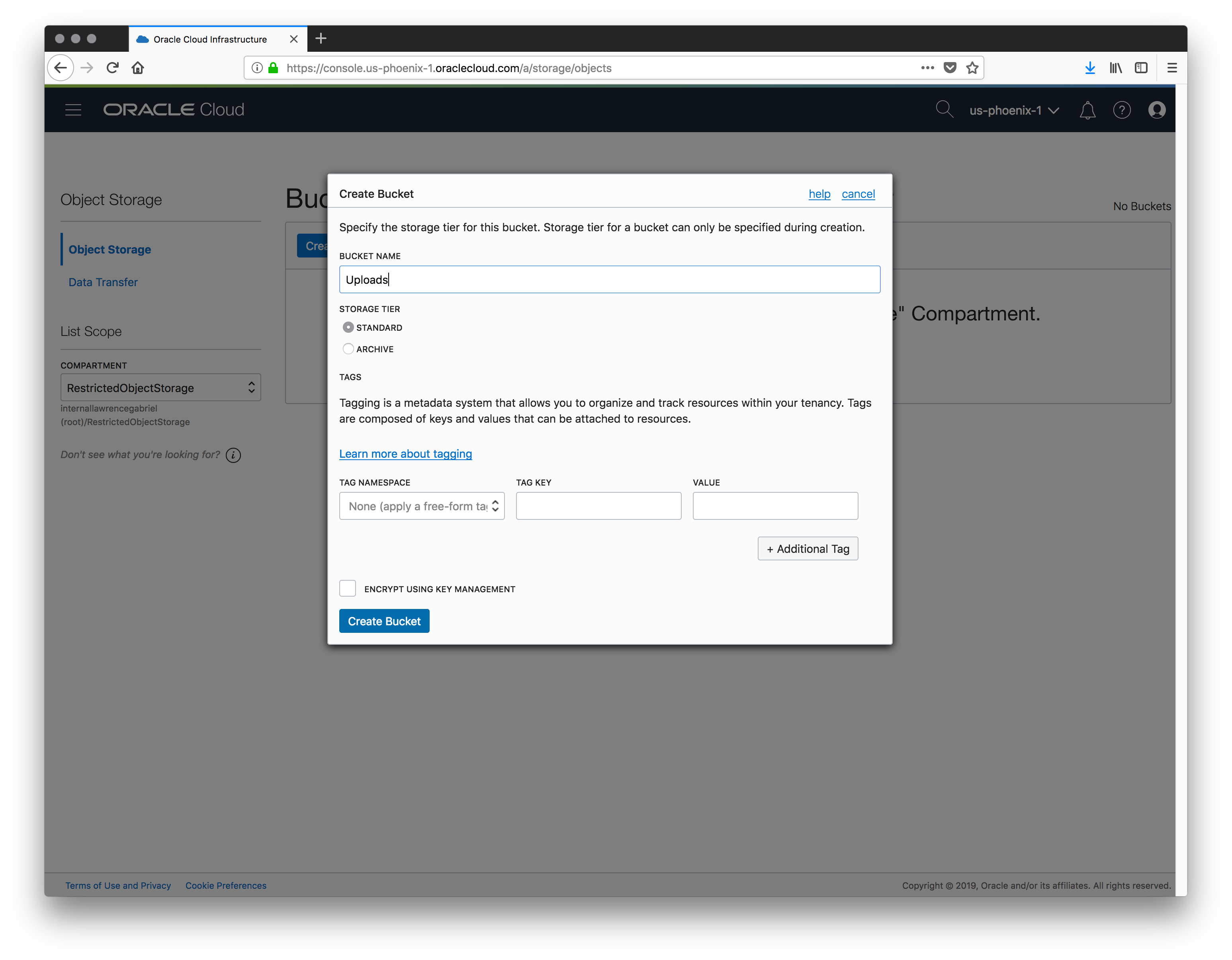Viewport: 1232px width, 960px height.
Task: Open Data Transfer in the sidebar
Action: click(x=103, y=283)
